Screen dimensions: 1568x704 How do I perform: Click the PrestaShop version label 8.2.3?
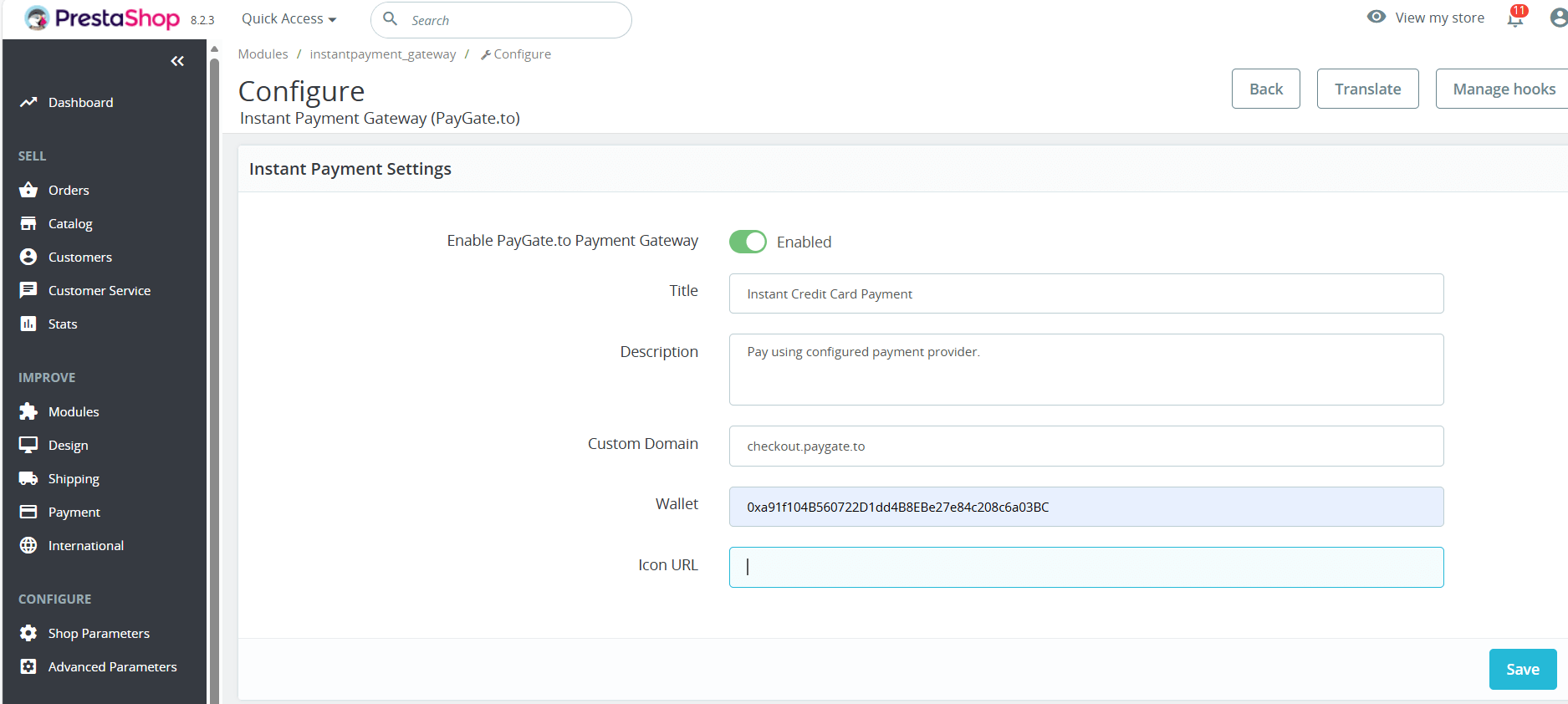[202, 20]
